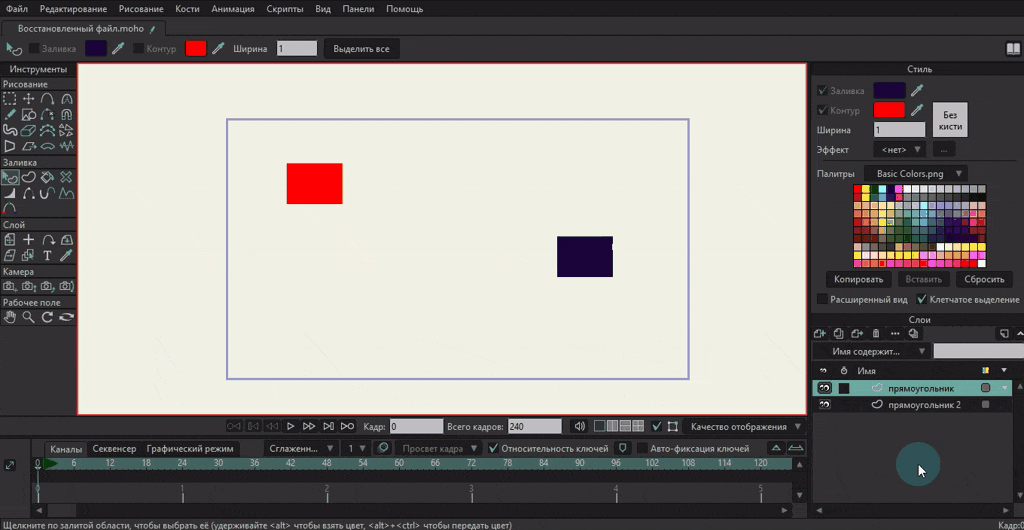Expand the прямоугольник layer options arrow
Viewport: 1024px width, 530px height.
click(1005, 388)
